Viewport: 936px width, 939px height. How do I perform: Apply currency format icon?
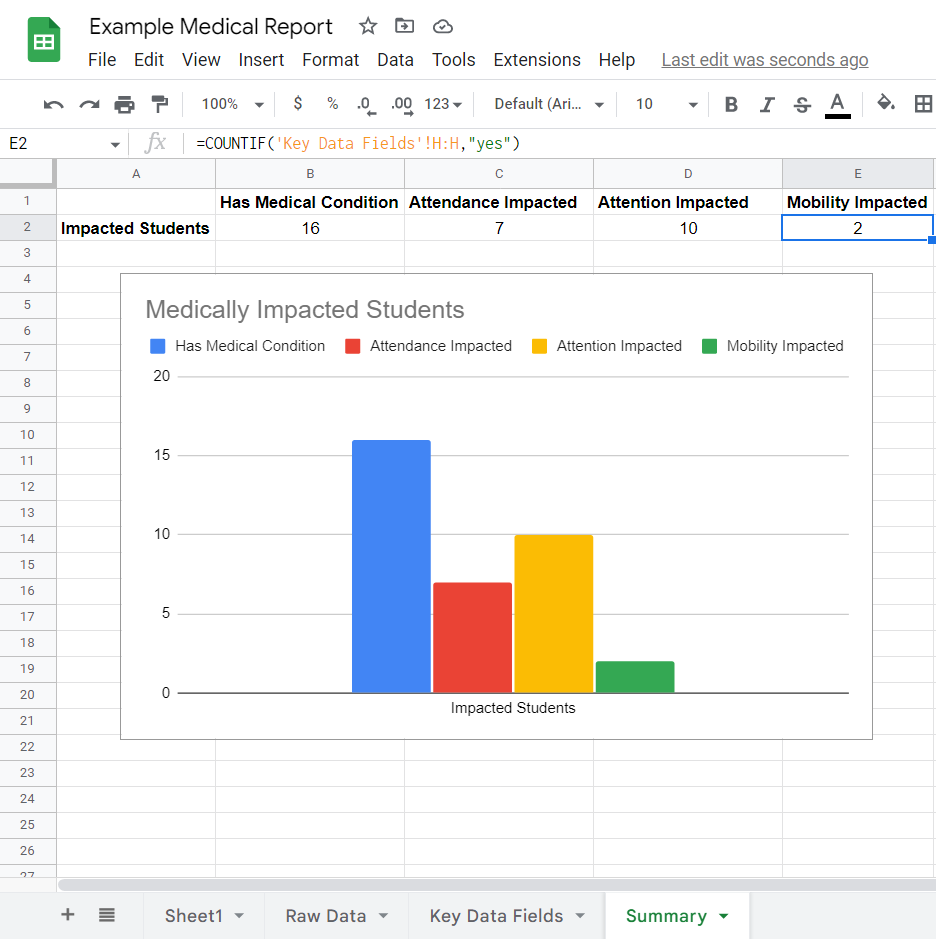(x=297, y=104)
